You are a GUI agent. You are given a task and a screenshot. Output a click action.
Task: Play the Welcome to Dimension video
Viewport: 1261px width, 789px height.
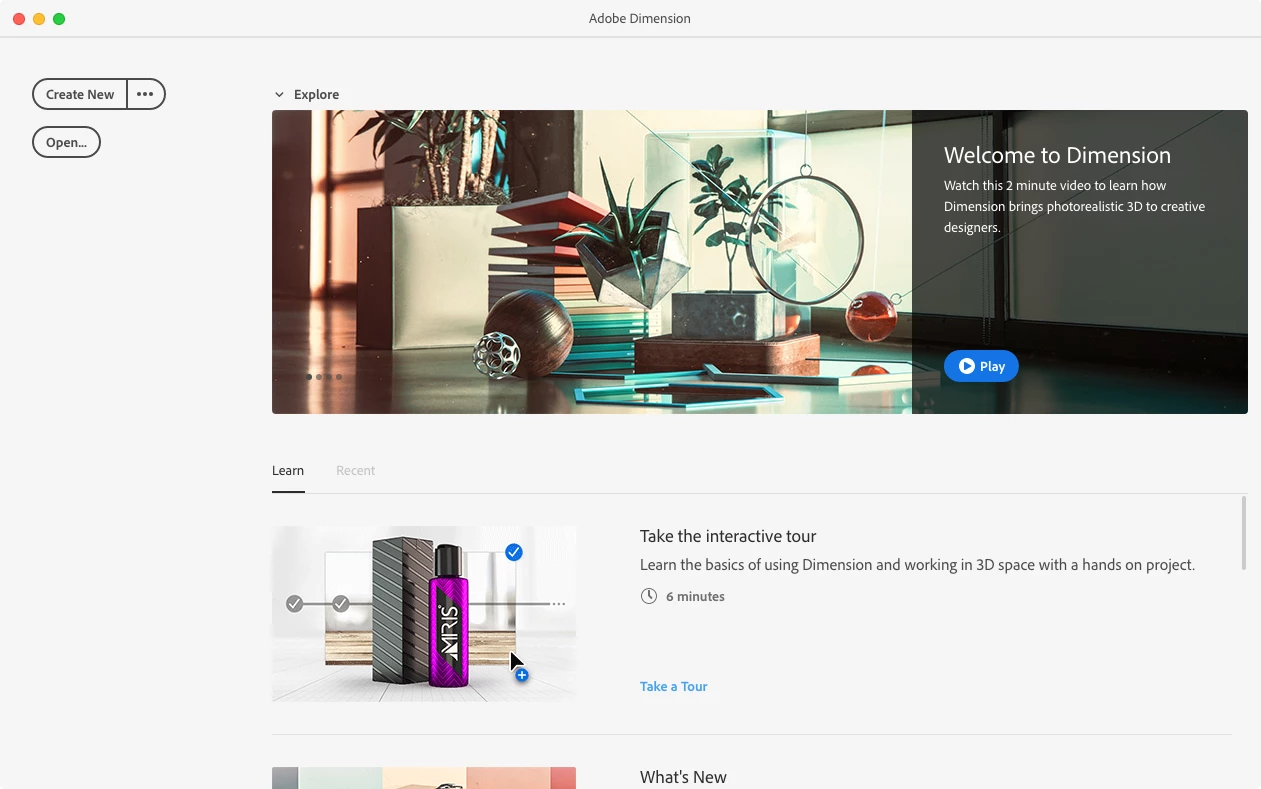(x=981, y=366)
